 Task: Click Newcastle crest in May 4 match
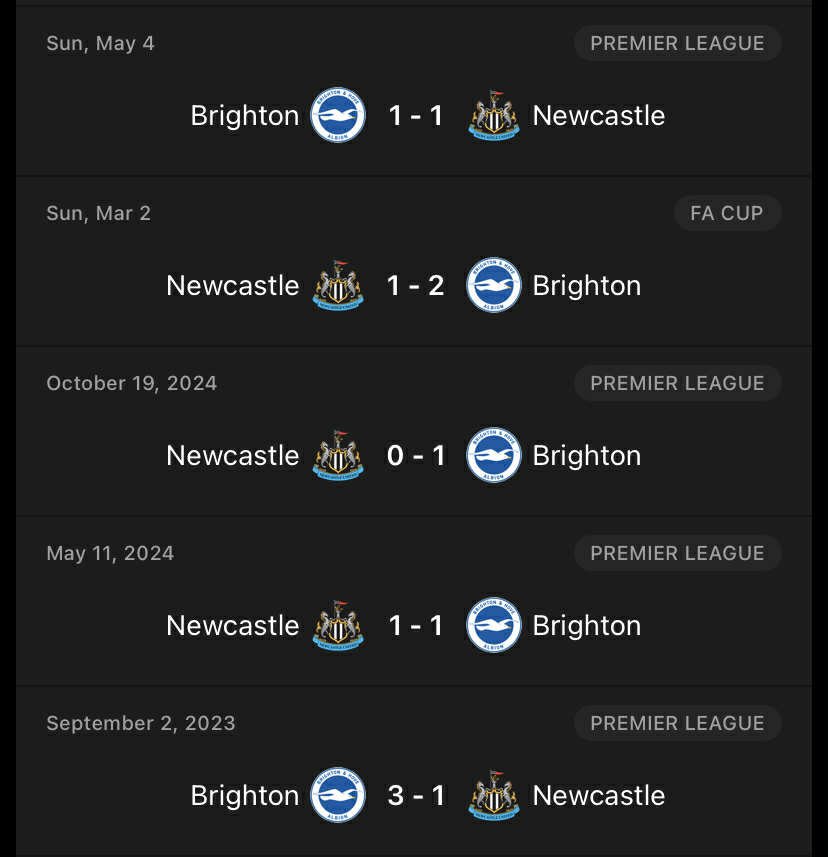[494, 115]
